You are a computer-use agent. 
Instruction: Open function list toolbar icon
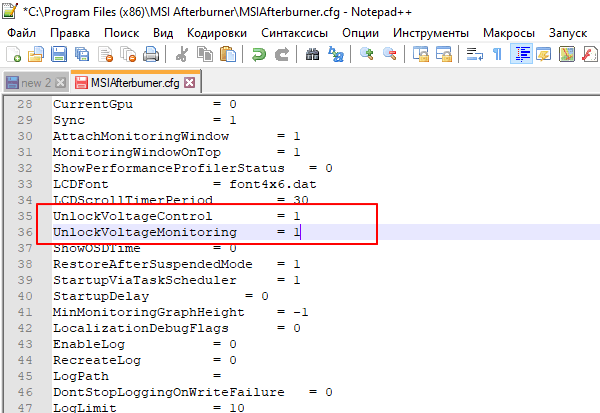[590, 54]
